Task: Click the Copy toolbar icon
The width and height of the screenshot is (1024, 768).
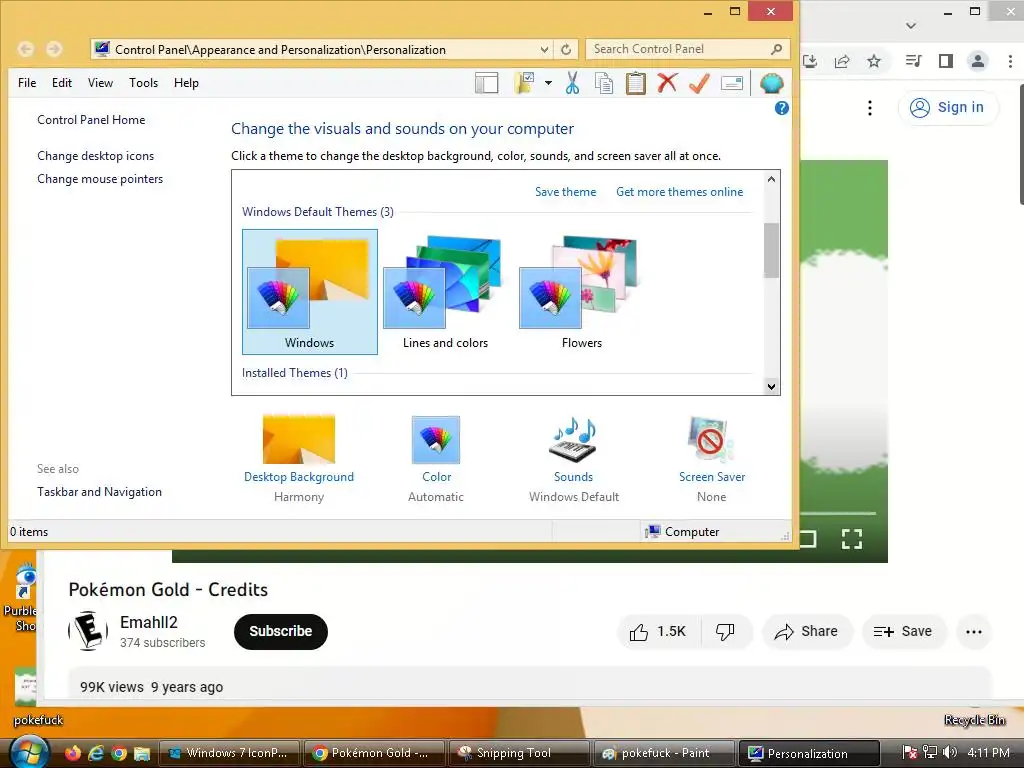Action: click(x=604, y=83)
